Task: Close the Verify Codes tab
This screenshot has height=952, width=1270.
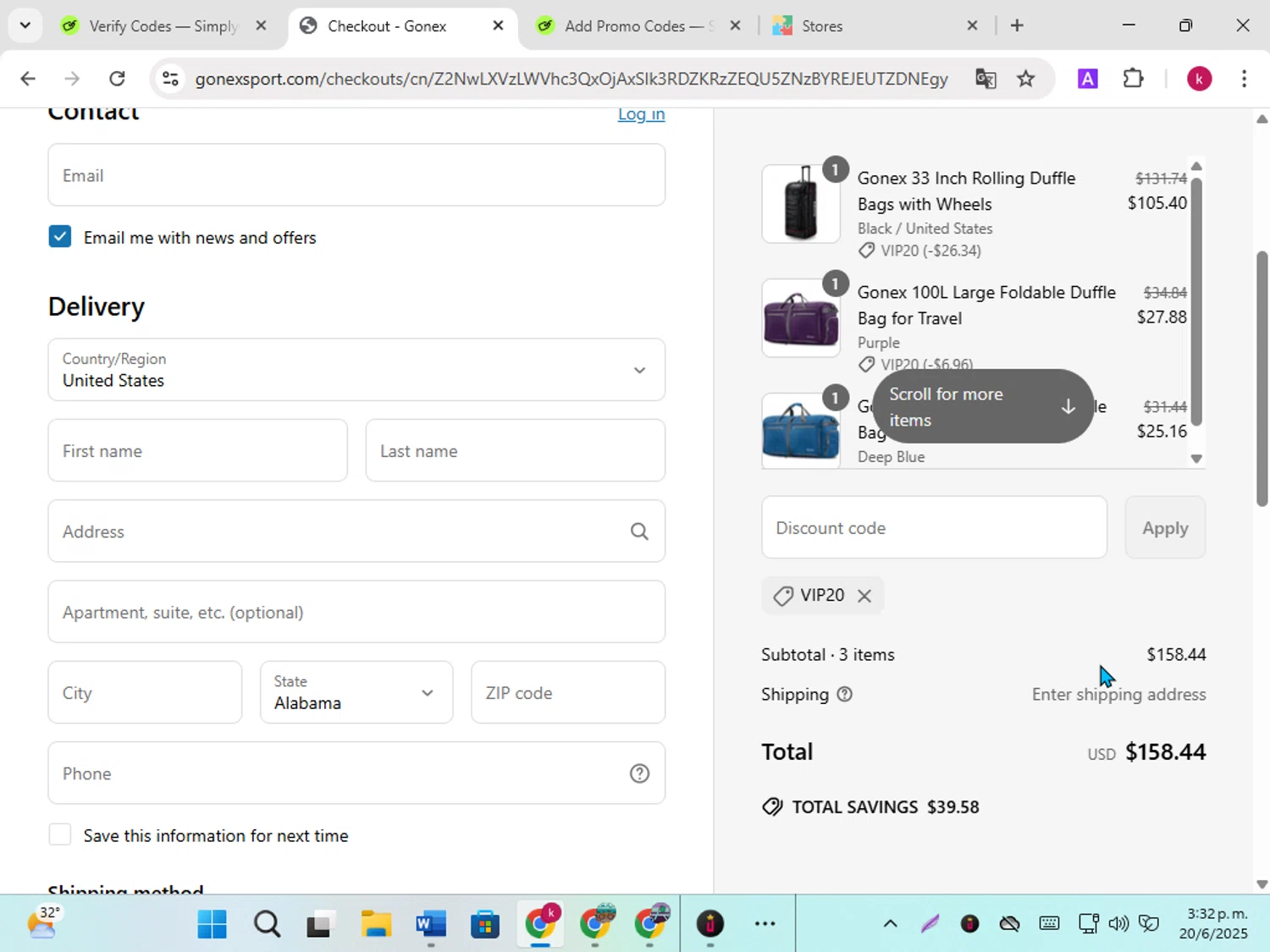Action: [x=261, y=25]
